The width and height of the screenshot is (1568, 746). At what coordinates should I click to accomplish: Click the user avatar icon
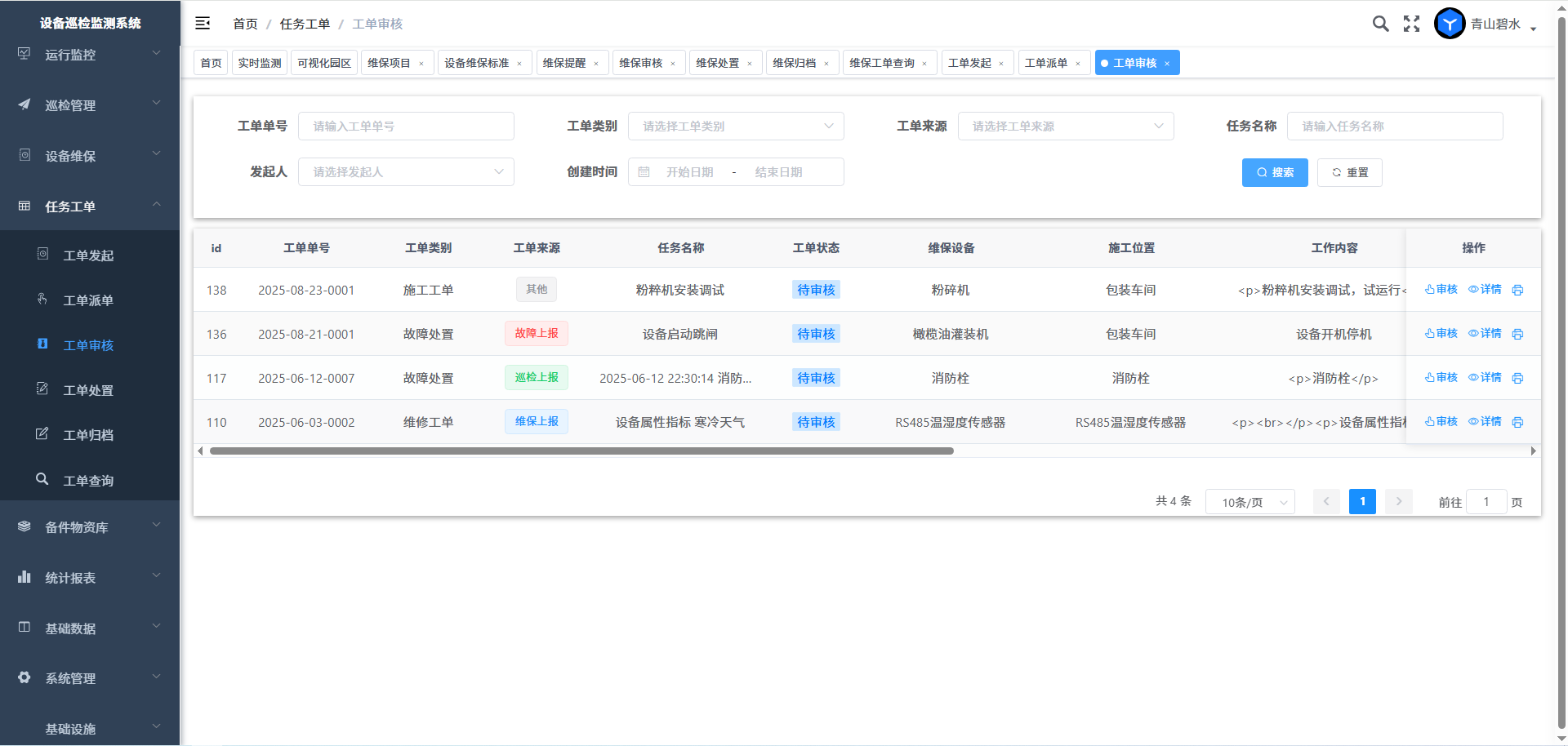click(1450, 24)
